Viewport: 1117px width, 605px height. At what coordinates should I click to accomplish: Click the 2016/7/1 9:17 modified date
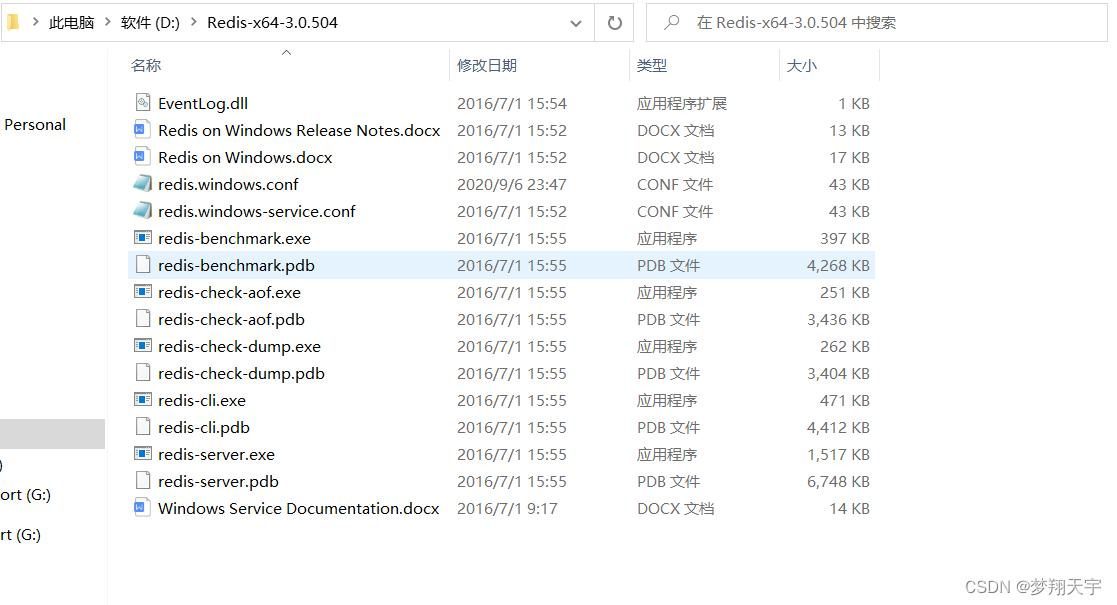pos(507,509)
